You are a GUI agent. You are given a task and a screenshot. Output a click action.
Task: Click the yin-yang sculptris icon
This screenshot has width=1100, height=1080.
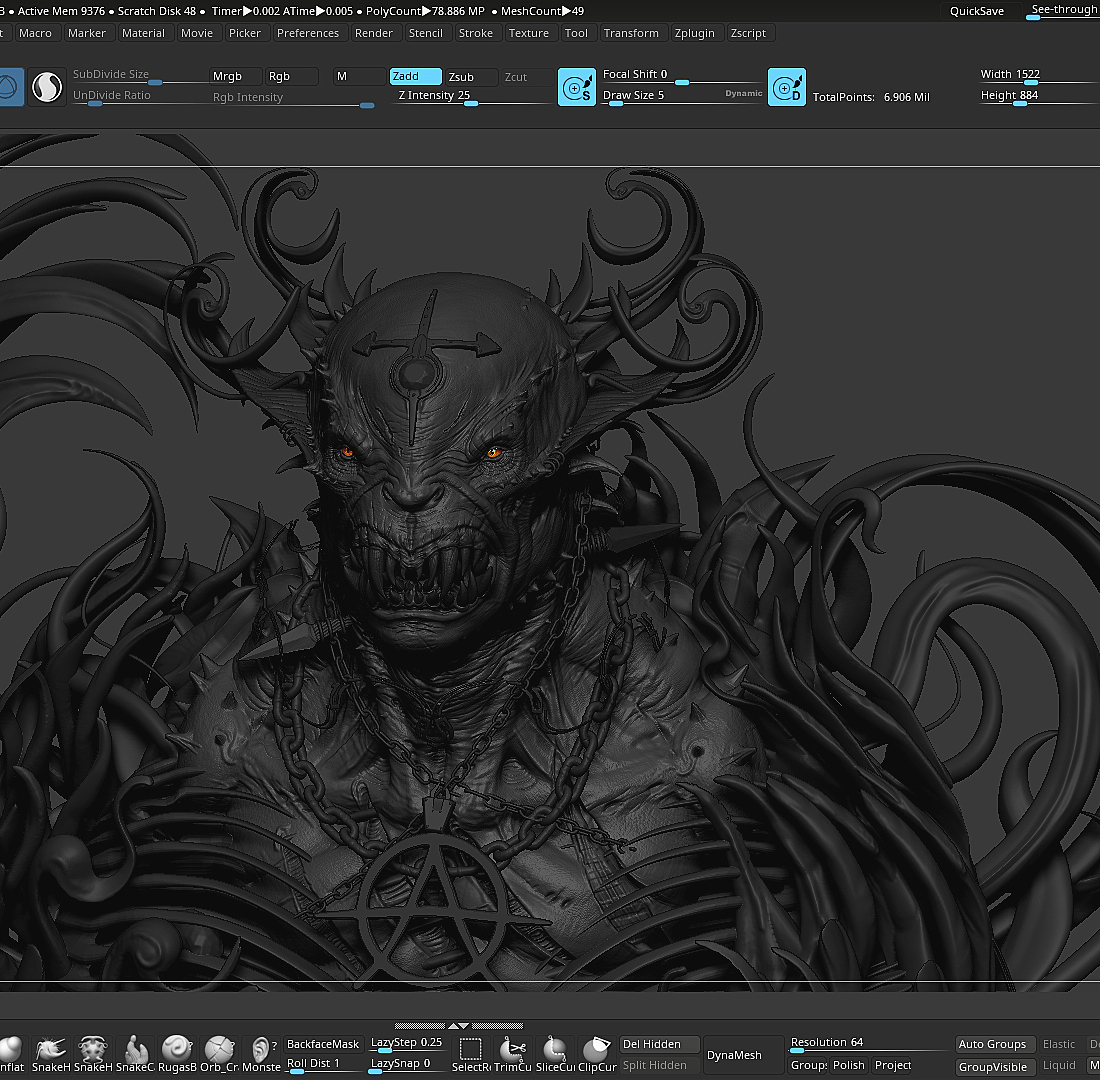(47, 87)
